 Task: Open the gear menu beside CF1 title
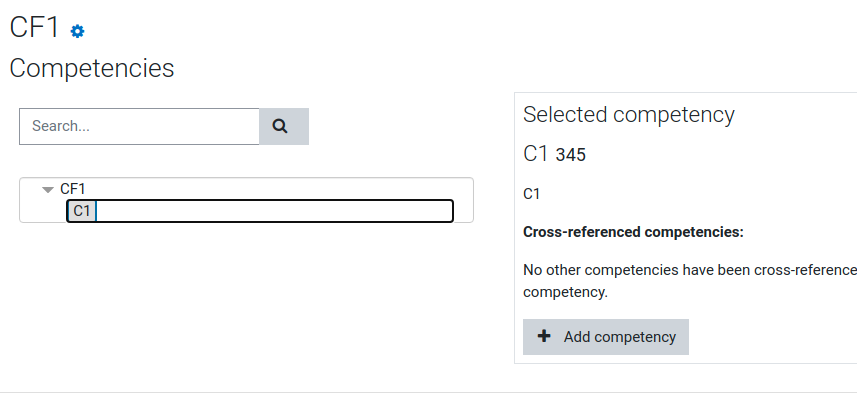pos(78,31)
